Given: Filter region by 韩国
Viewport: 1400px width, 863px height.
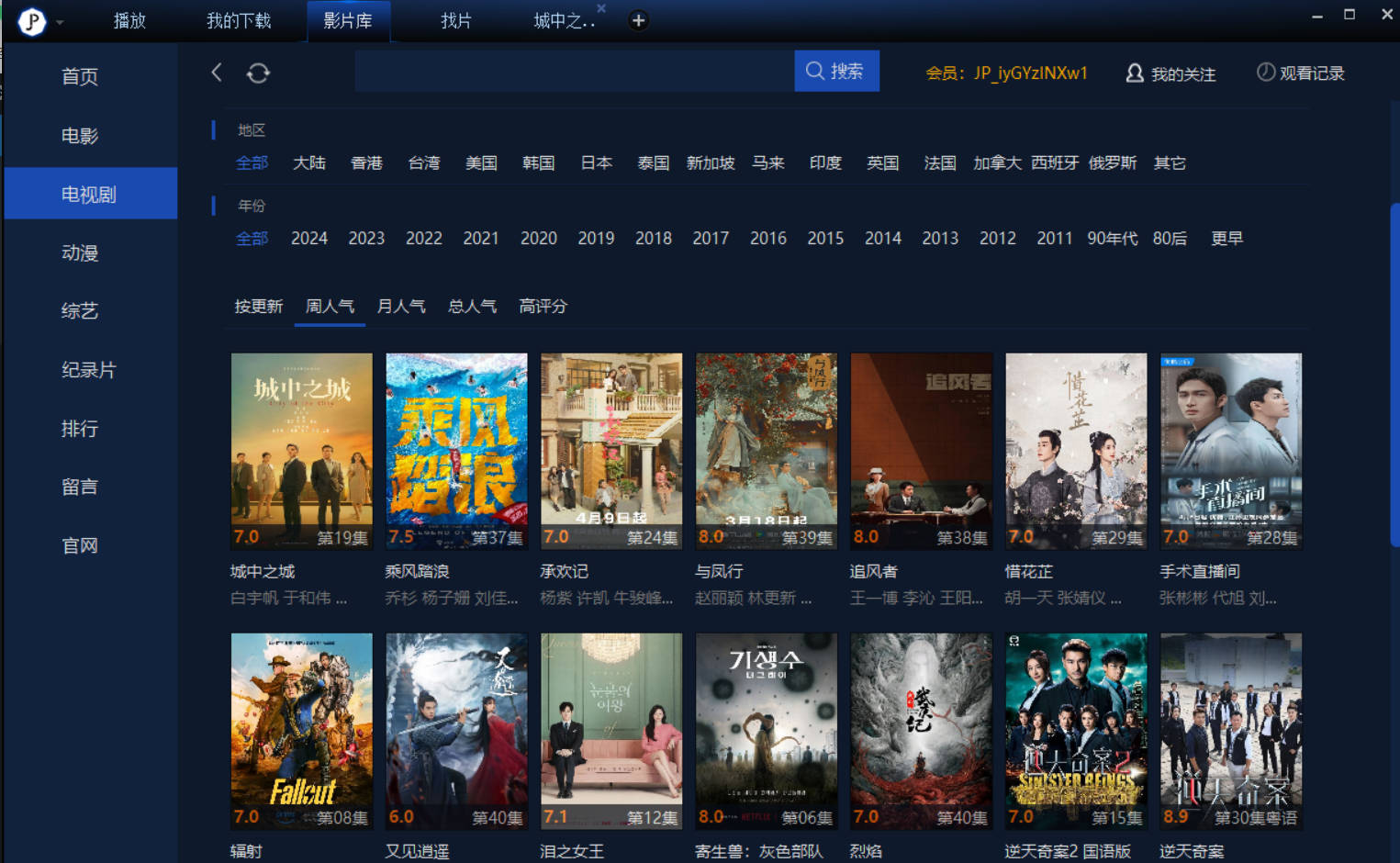Looking at the screenshot, I should 539,163.
